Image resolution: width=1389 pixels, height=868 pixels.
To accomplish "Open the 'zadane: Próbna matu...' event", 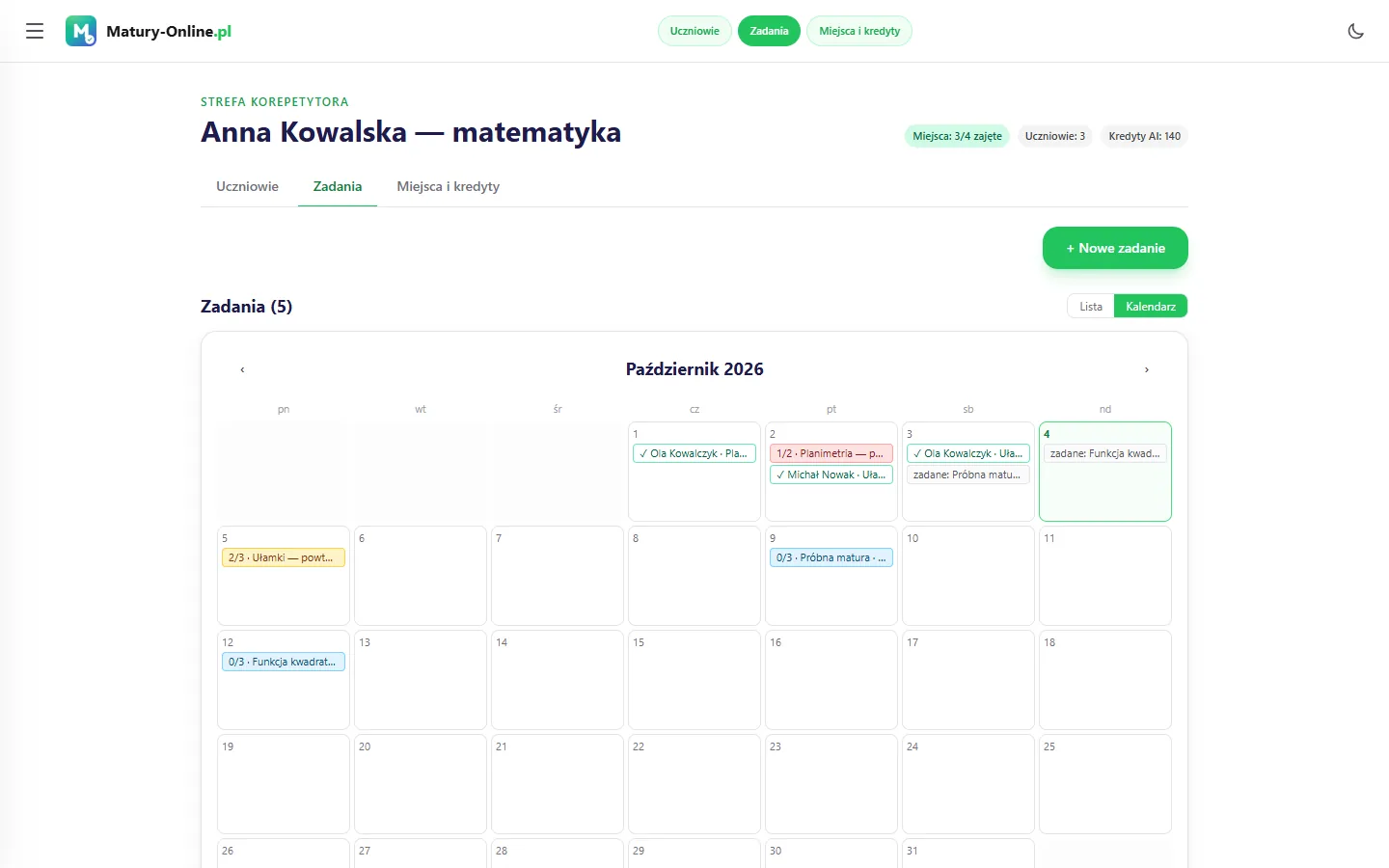I will click(968, 475).
